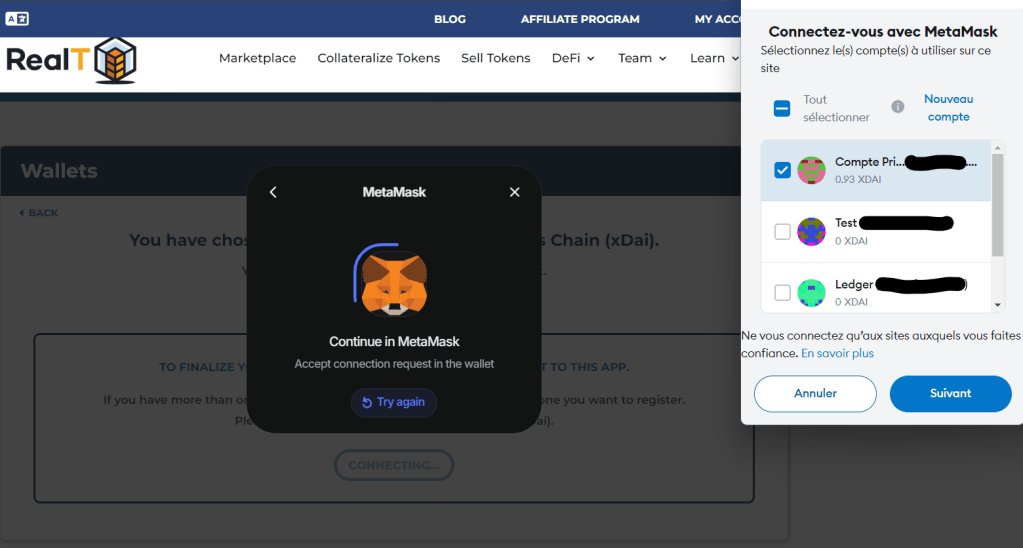
Task: Click the Suivant button
Action: pyautogui.click(x=950, y=393)
